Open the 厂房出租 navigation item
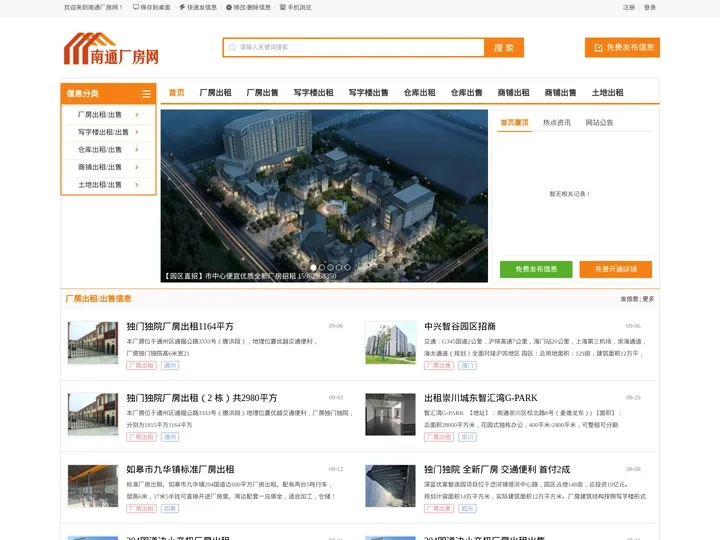This screenshot has width=720, height=540. click(215, 93)
